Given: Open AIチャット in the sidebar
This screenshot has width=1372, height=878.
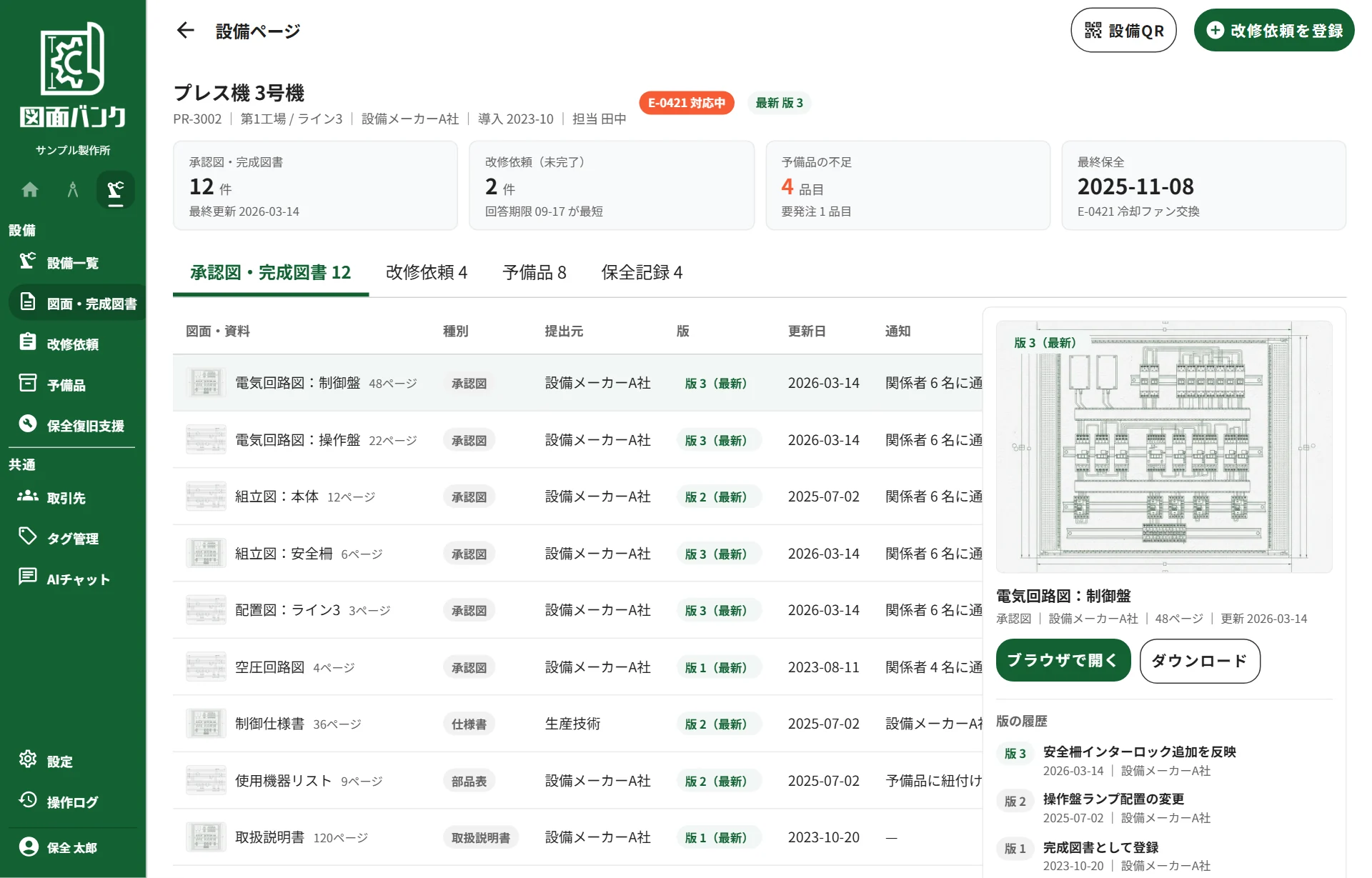Looking at the screenshot, I should (x=73, y=579).
